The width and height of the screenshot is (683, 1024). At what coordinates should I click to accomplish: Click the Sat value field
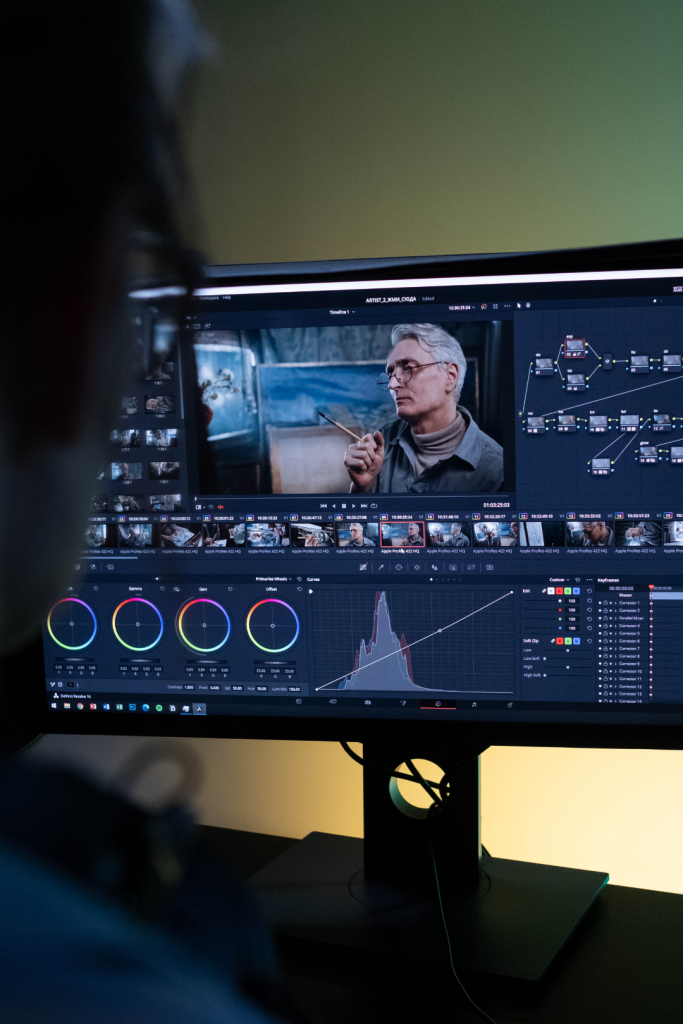pos(237,688)
